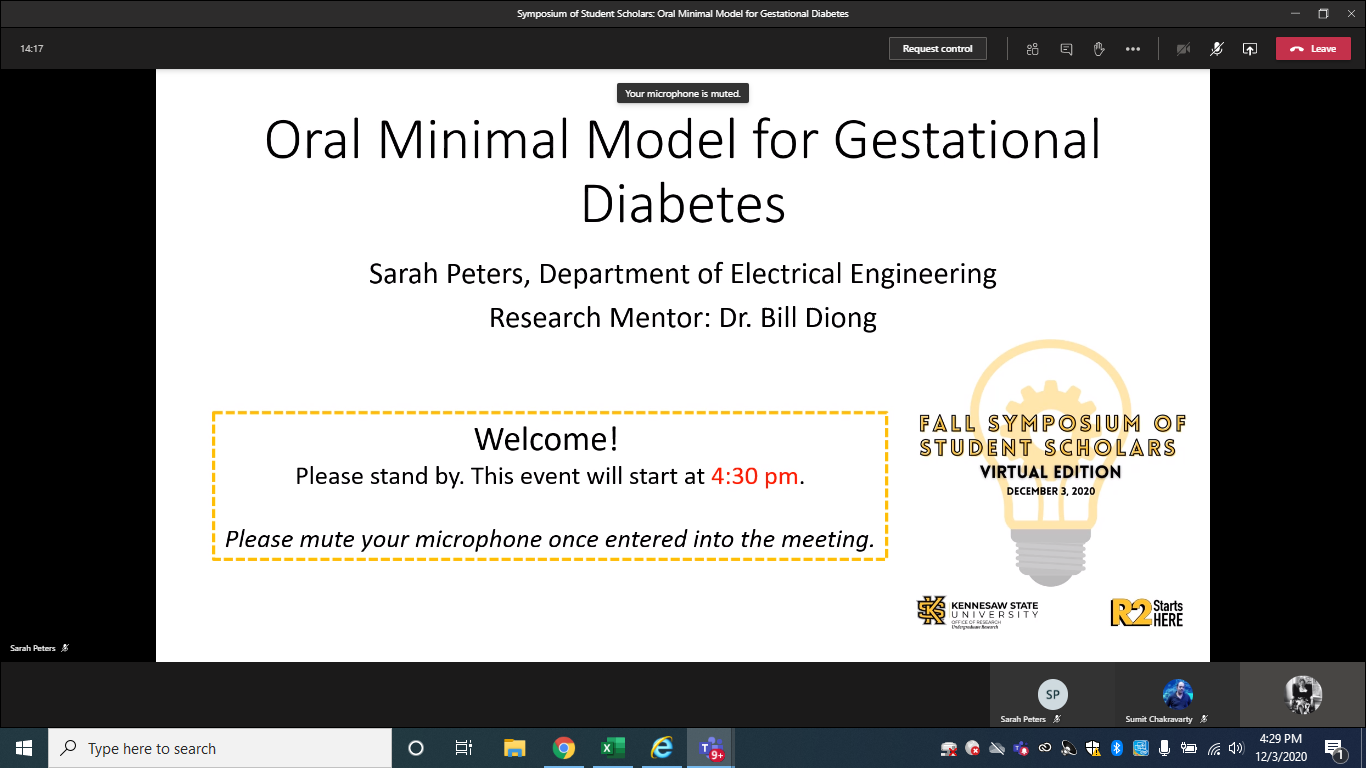Open the system volume control
Screen dimensions: 1366x768
coord(1236,748)
